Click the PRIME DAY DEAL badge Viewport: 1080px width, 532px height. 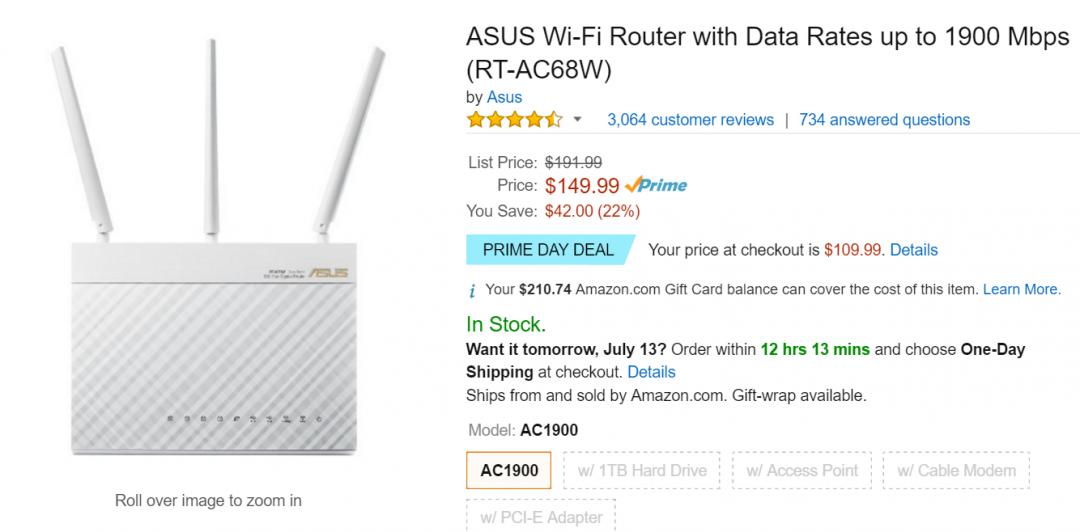(548, 250)
